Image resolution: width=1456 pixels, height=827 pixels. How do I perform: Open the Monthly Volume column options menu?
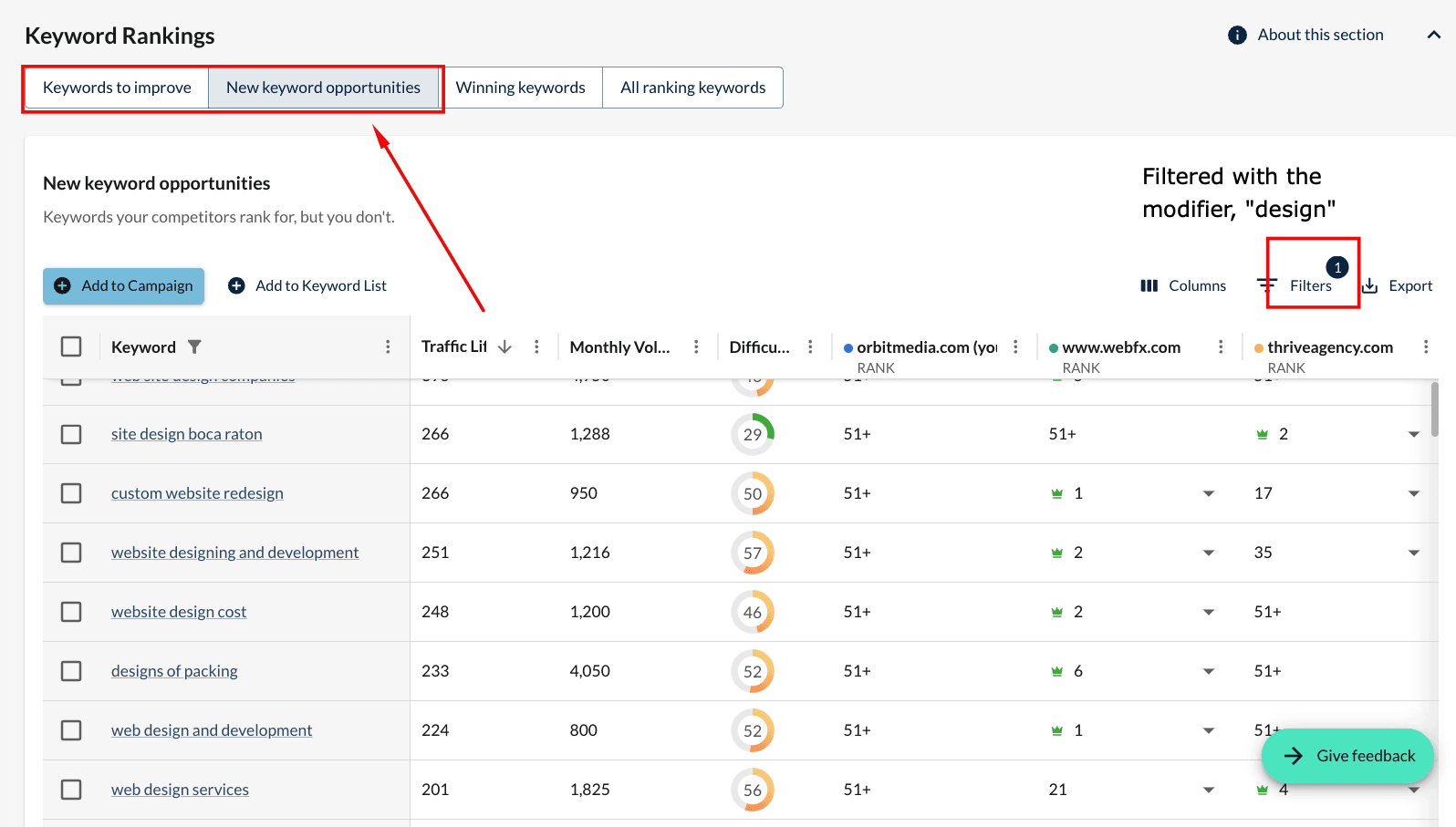click(696, 346)
